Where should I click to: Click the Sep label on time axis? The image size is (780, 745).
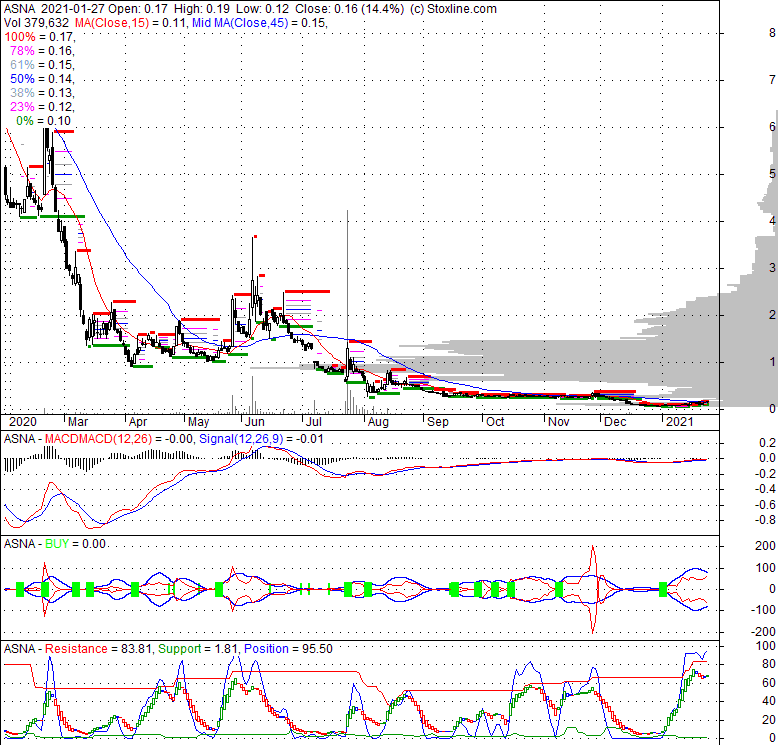[438, 422]
